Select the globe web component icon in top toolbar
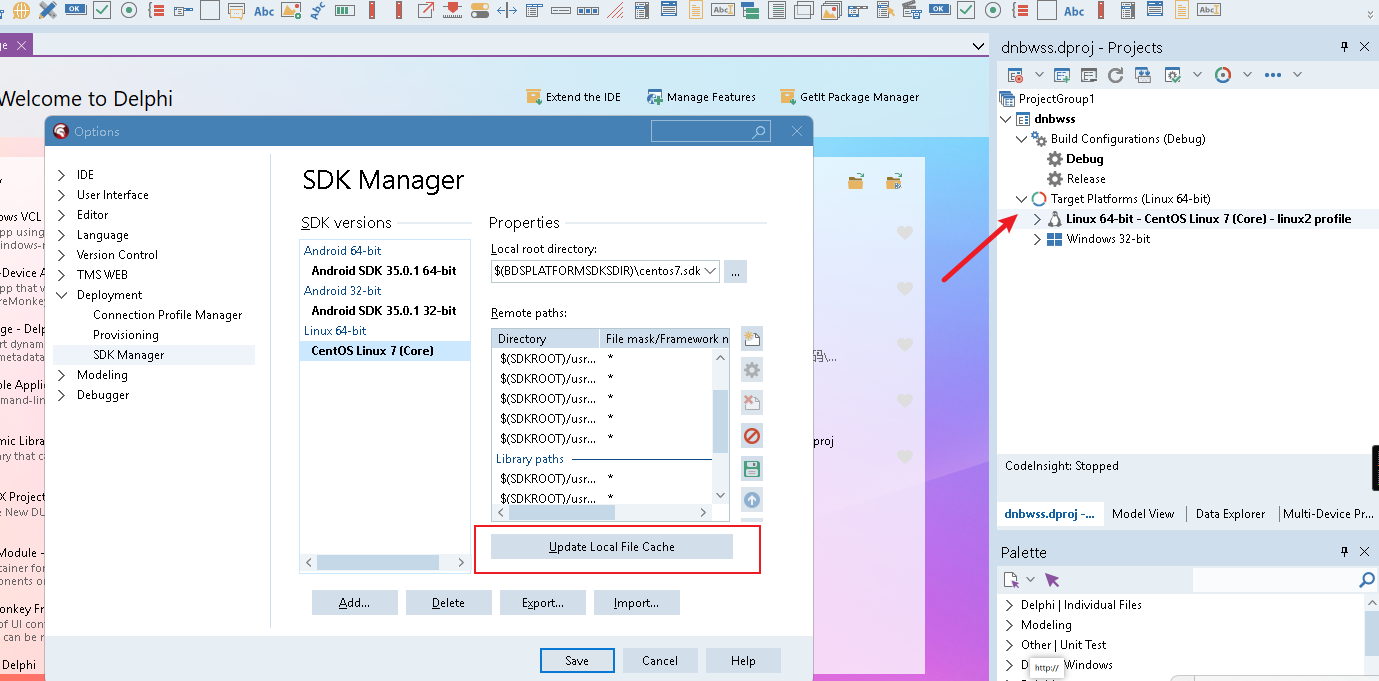Screen dimensions: 1379x681 tap(20, 10)
